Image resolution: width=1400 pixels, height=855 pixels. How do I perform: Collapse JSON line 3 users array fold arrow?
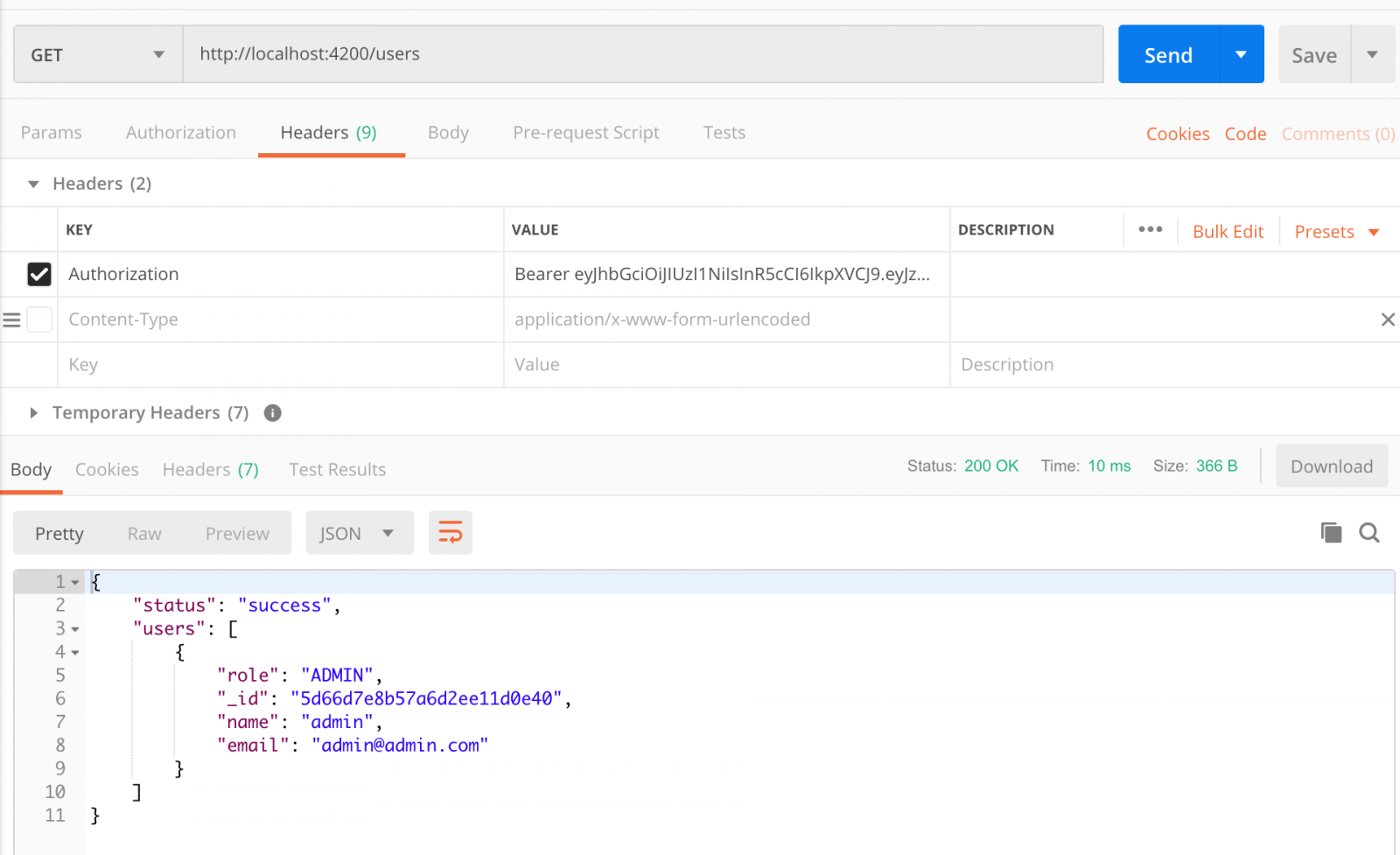[x=75, y=629]
